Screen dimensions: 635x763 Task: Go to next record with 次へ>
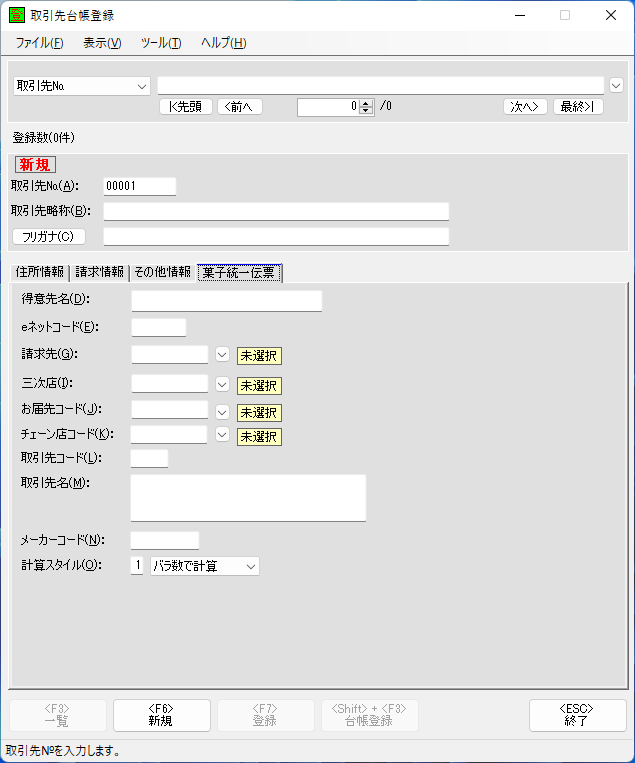525,107
